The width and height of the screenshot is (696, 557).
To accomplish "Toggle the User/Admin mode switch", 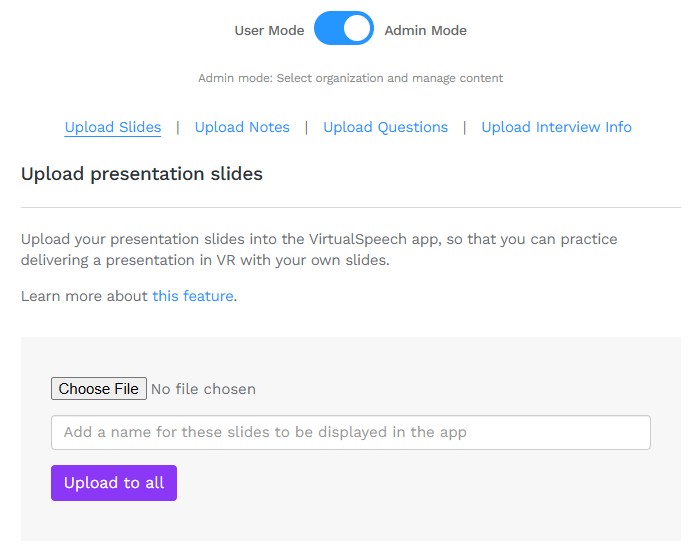I will click(x=344, y=28).
